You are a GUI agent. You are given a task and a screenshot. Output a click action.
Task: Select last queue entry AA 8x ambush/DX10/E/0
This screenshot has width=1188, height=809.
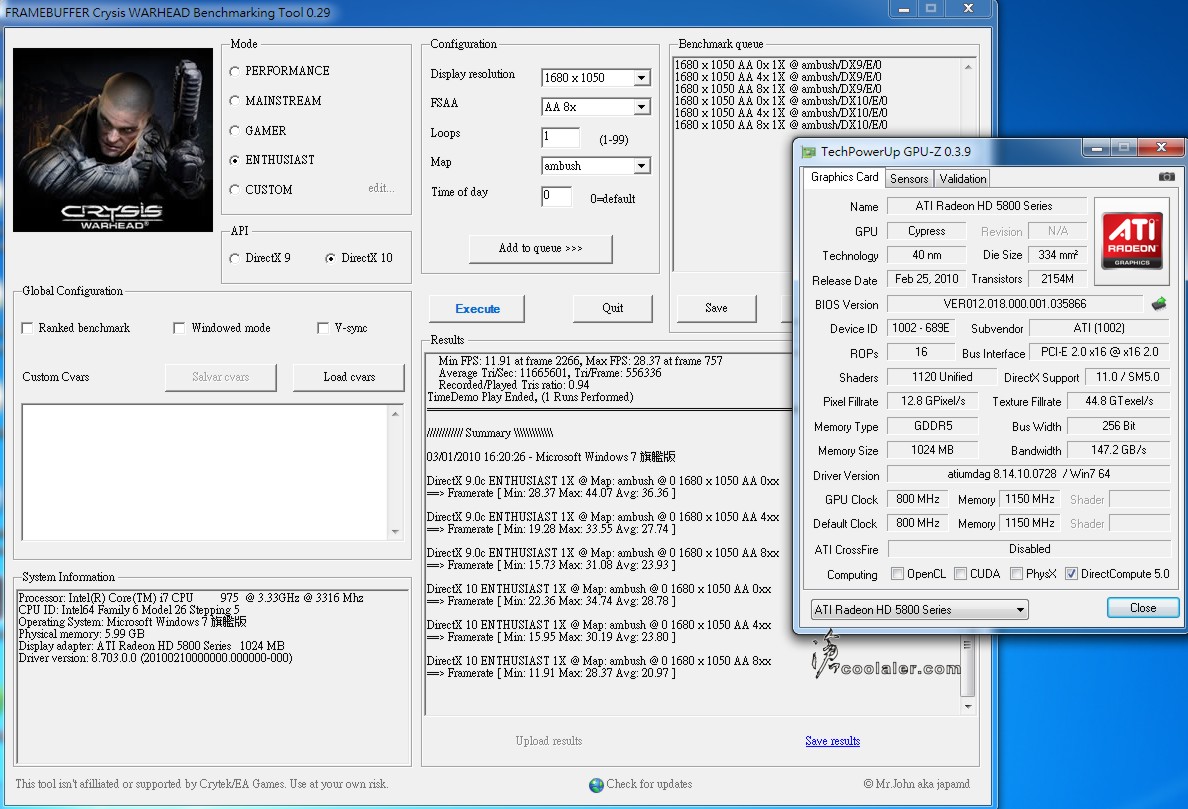(780, 125)
